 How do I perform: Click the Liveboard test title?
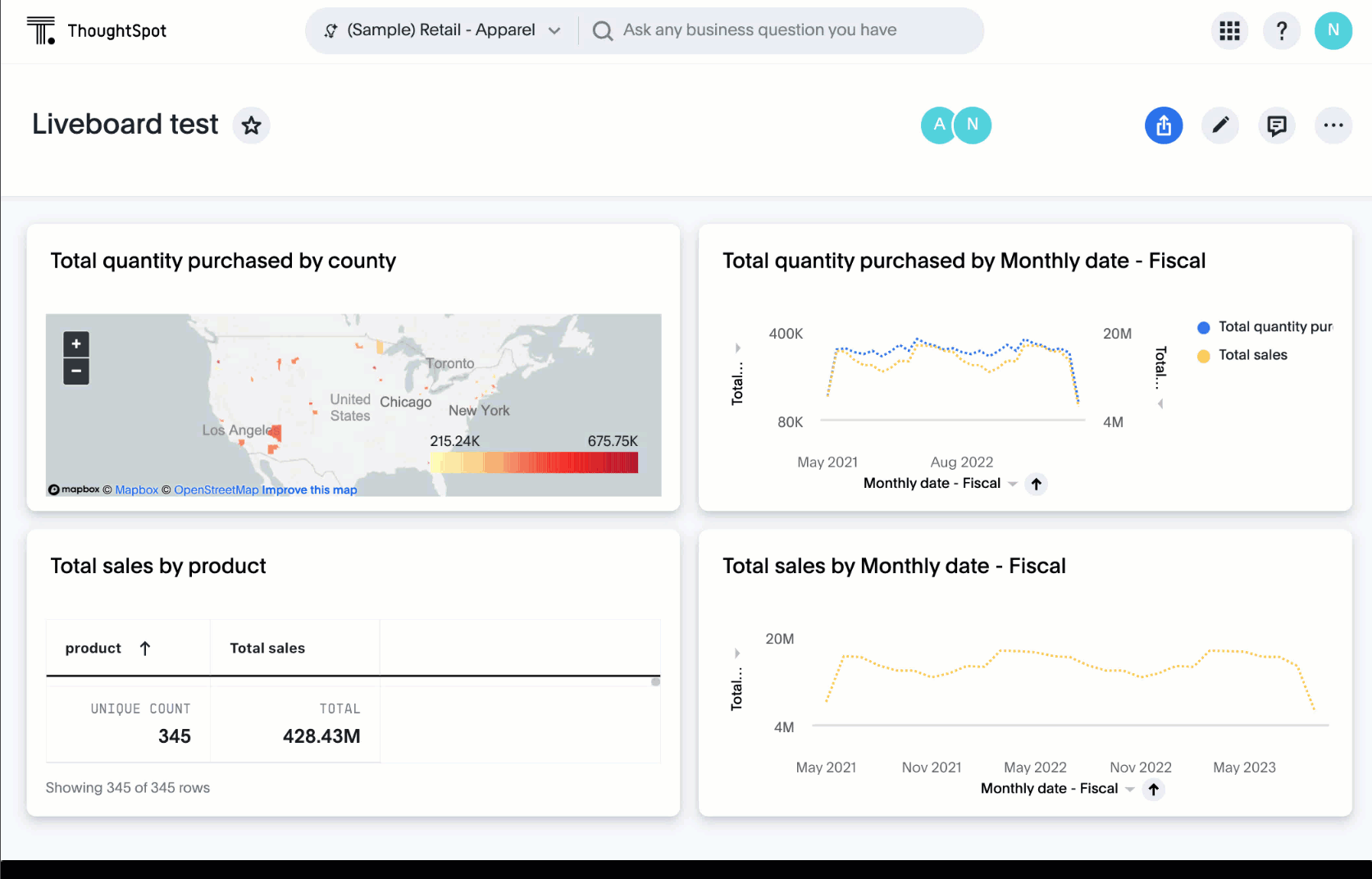[x=125, y=125]
